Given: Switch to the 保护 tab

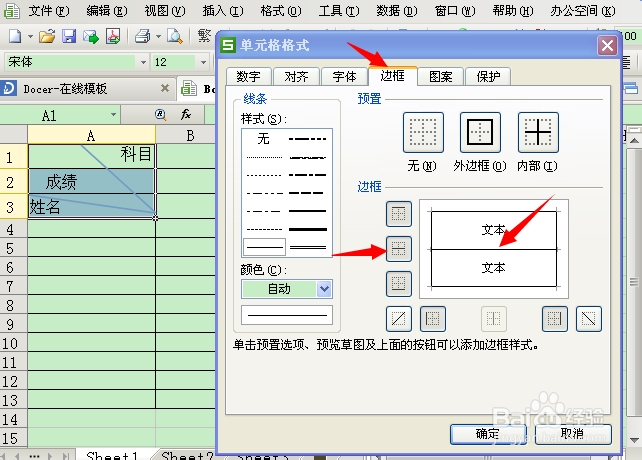Looking at the screenshot, I should coord(488,76).
